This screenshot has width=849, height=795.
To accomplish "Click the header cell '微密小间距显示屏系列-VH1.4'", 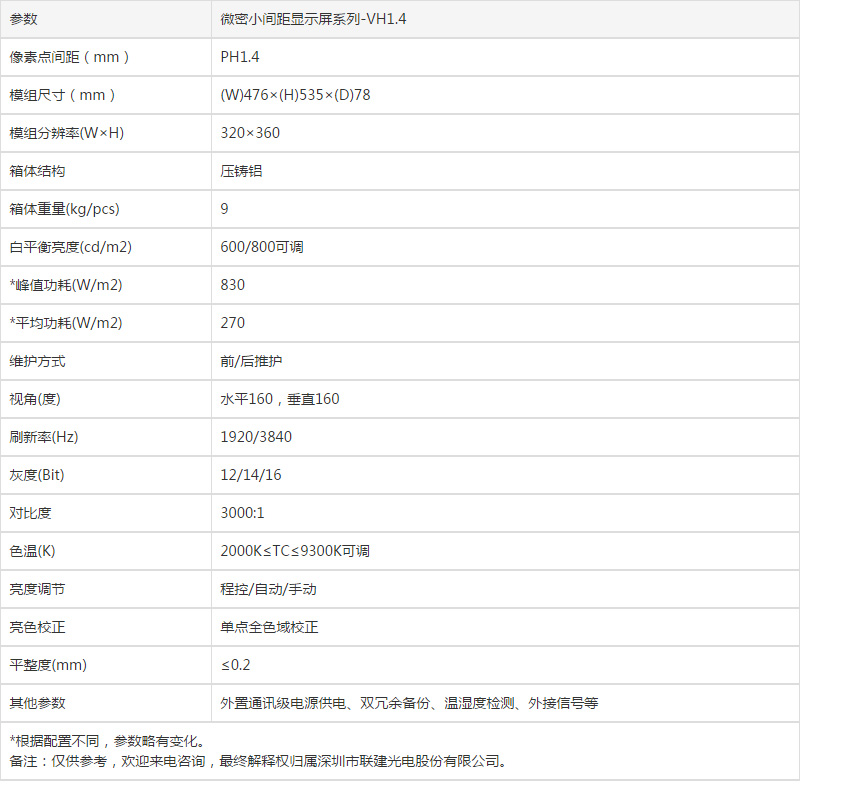I will pyautogui.click(x=313, y=19).
